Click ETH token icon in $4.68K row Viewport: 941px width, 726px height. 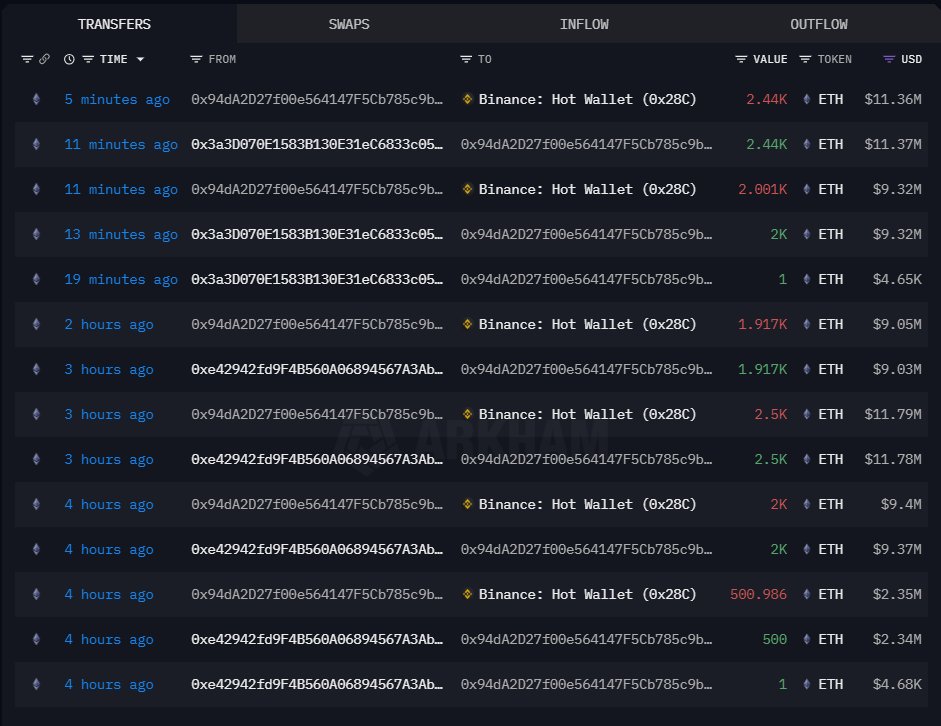[807, 684]
